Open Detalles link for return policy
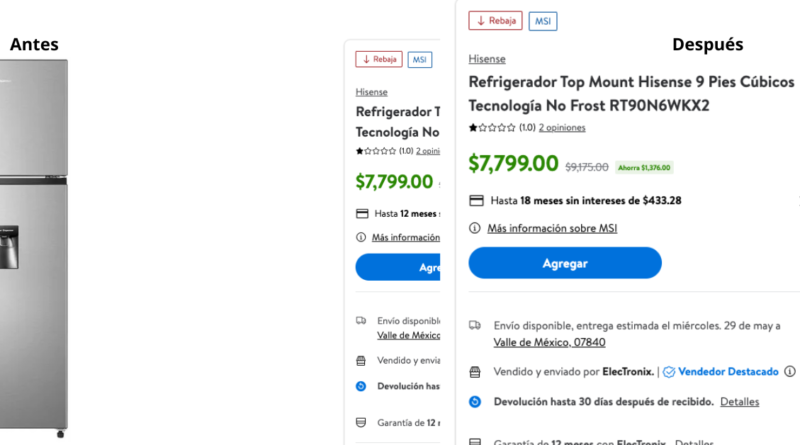Screen dimensions: 800x445 [x=739, y=402]
